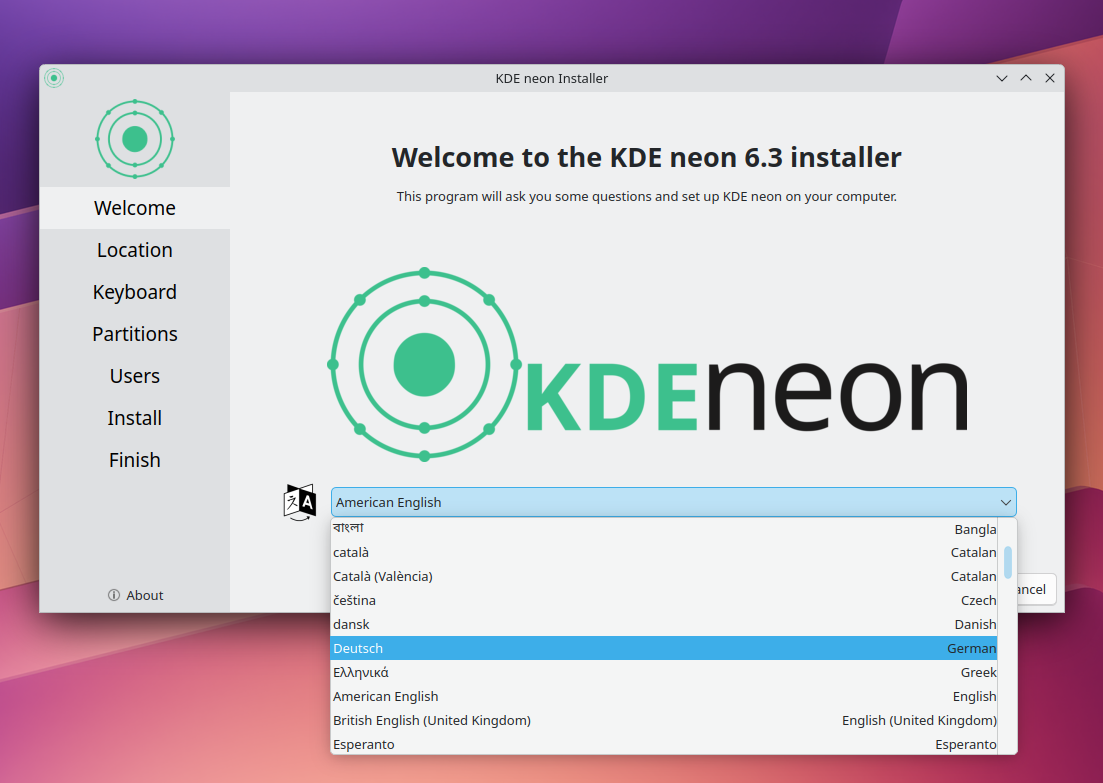Select the Bangla language entry
Viewport: 1103px width, 783px height.
point(663,529)
